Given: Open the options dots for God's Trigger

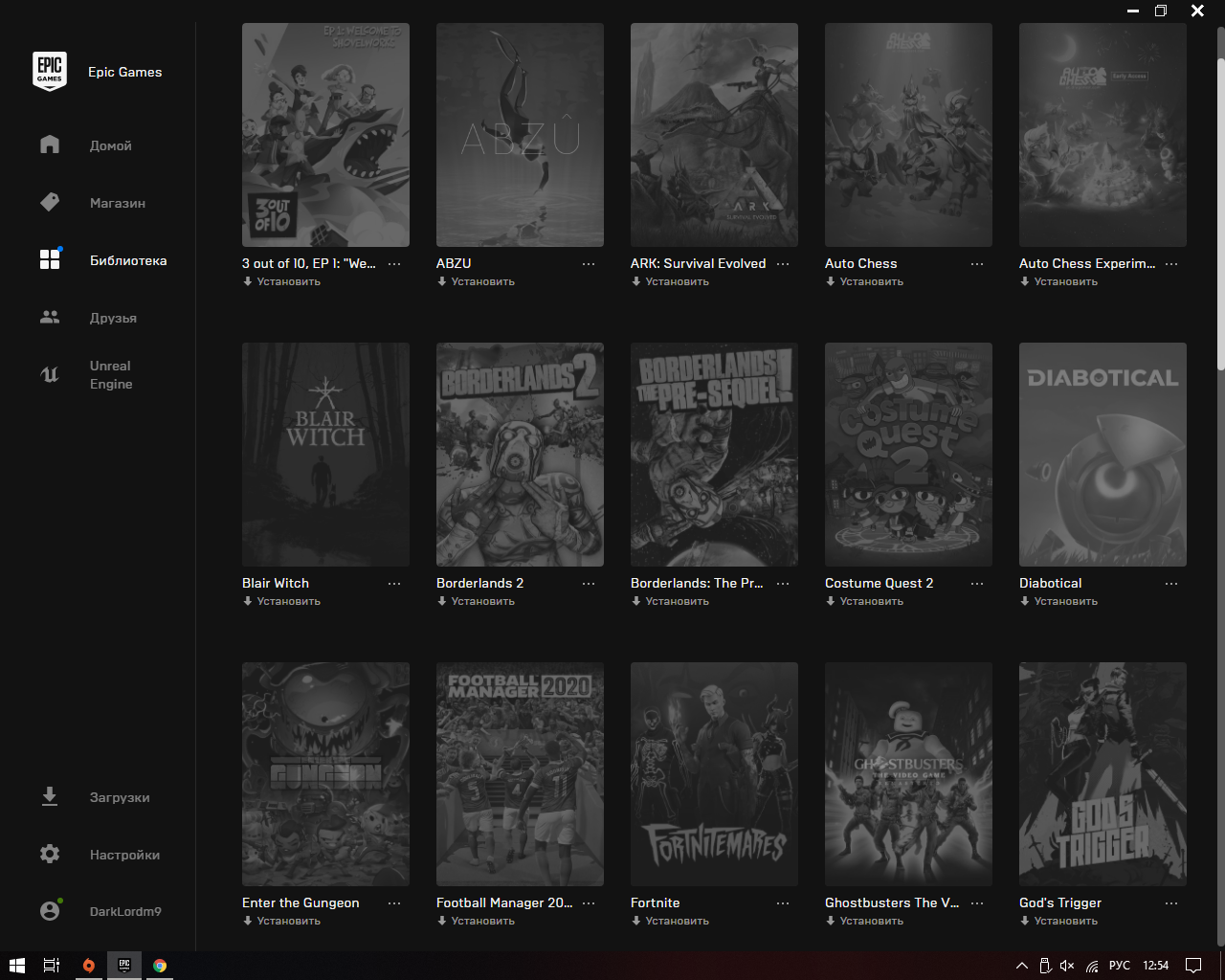Looking at the screenshot, I should [1171, 903].
